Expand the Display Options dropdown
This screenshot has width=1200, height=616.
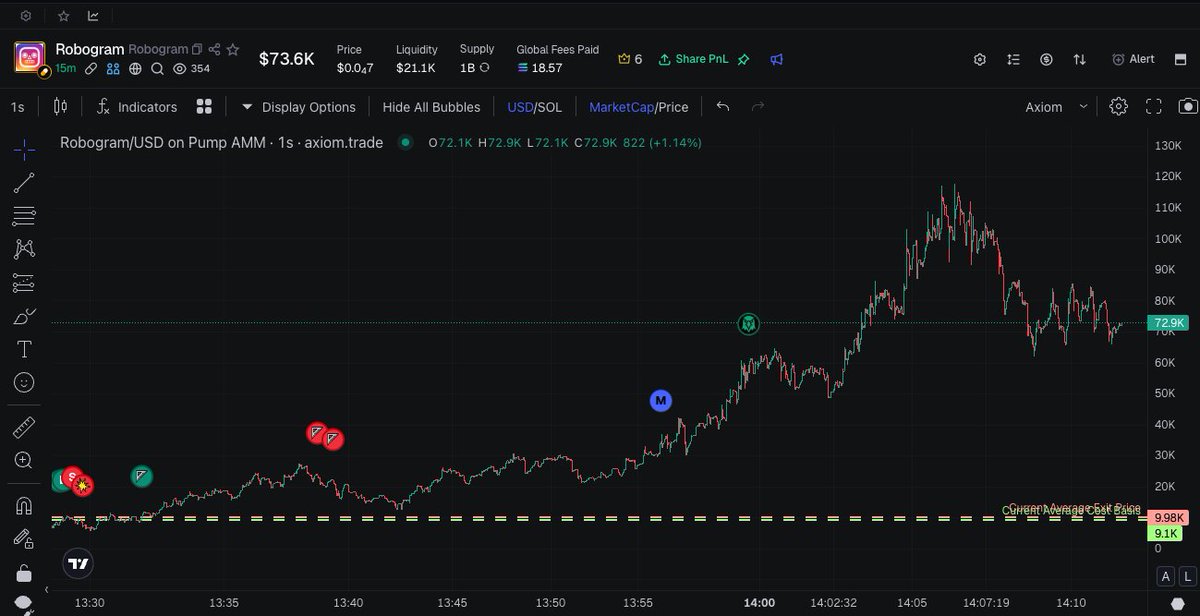coord(298,106)
